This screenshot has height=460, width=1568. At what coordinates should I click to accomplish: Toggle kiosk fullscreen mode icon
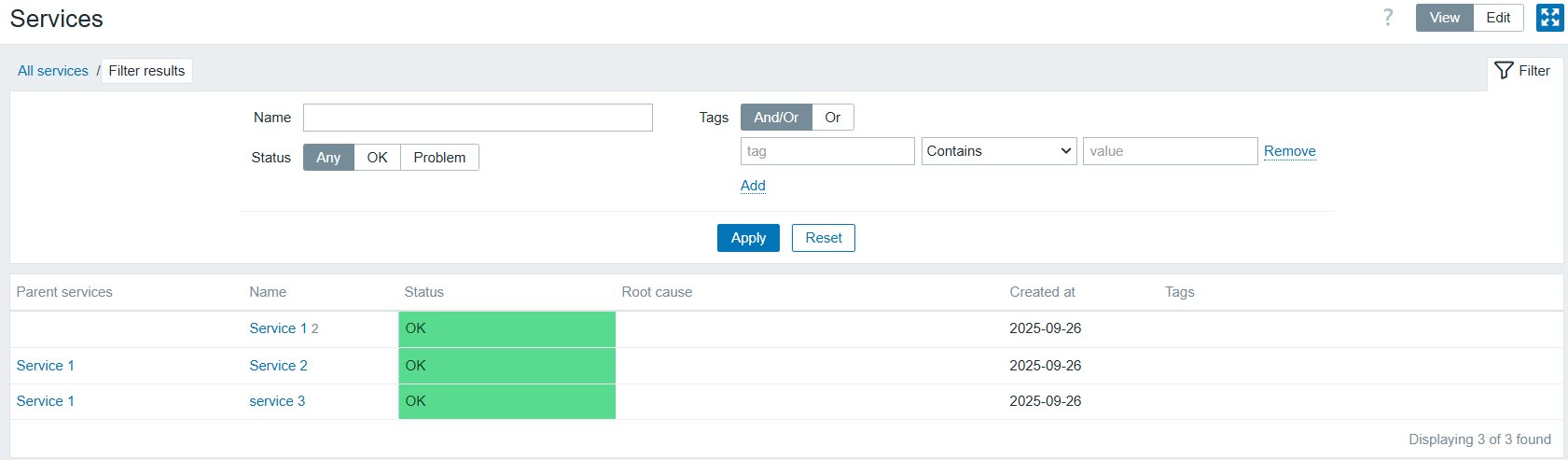tap(1549, 18)
